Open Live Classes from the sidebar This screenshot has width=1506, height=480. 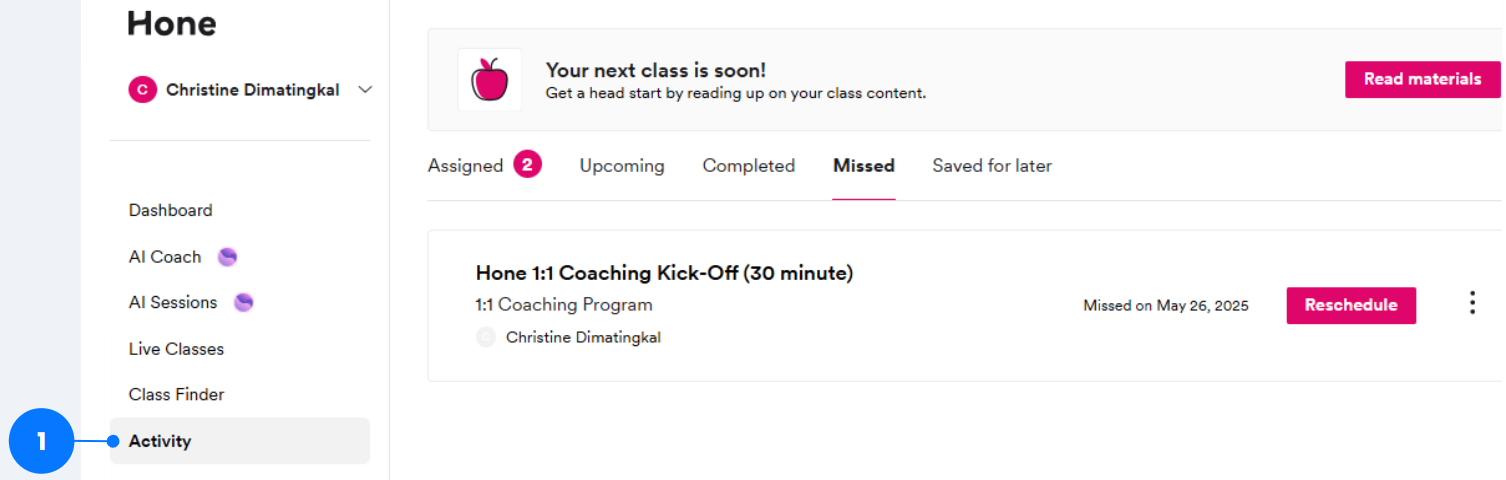coord(176,349)
